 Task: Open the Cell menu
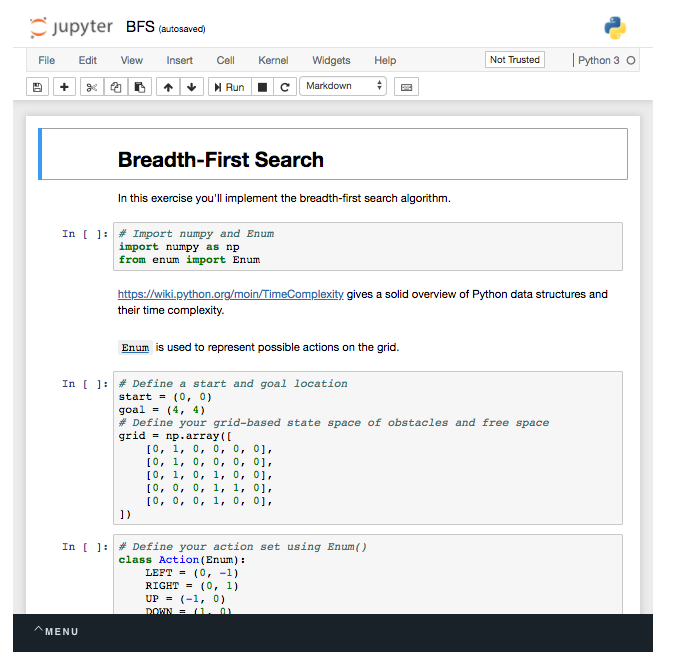tap(225, 61)
